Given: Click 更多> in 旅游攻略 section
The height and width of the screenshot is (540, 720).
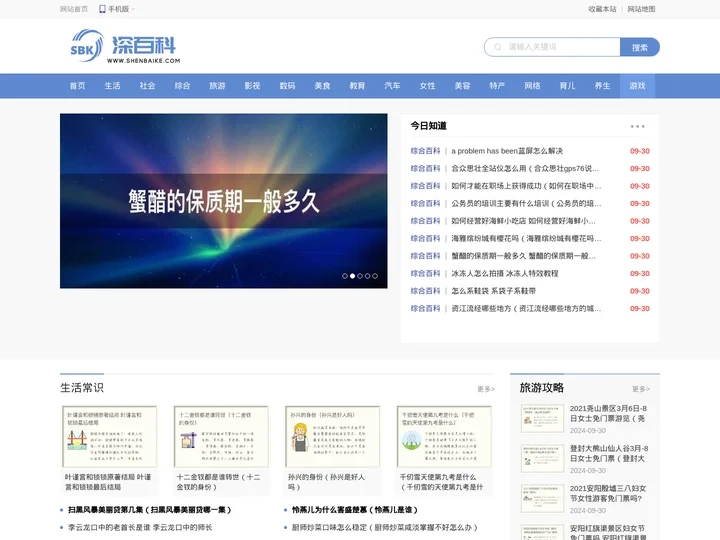Looking at the screenshot, I should [641, 389].
